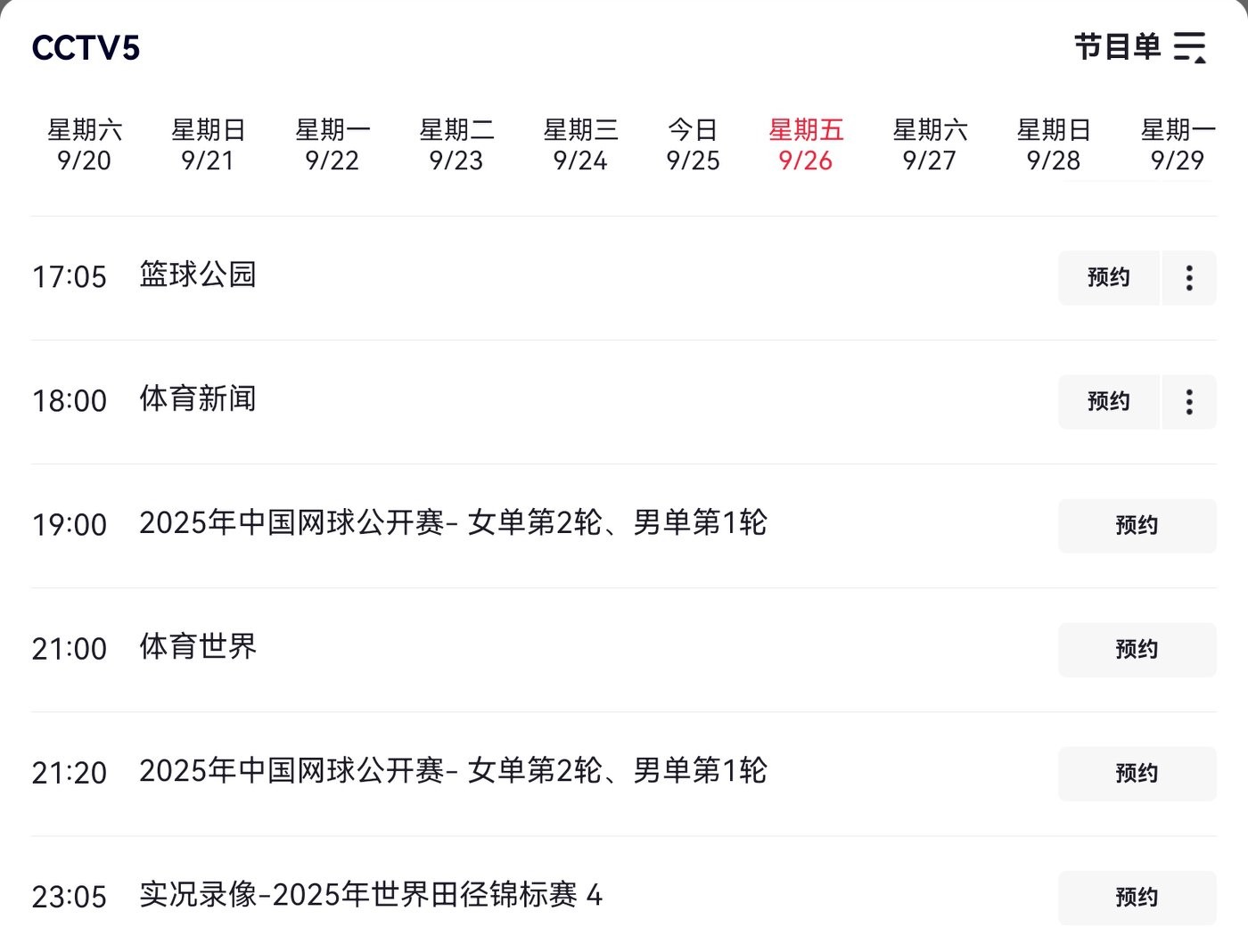Reserve the 21:20 中国网球公开赛 broadcast

point(1137,774)
